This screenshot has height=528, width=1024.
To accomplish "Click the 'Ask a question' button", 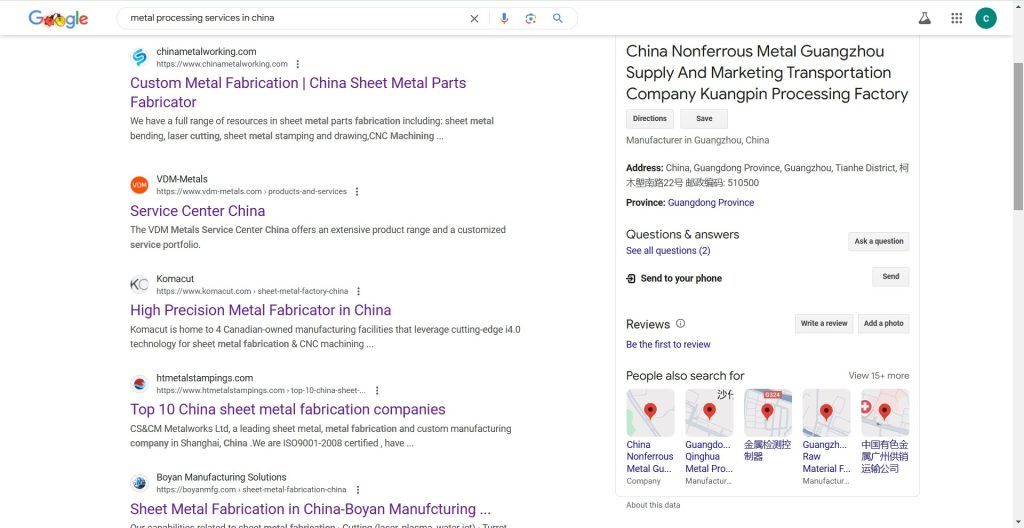I will tap(878, 241).
